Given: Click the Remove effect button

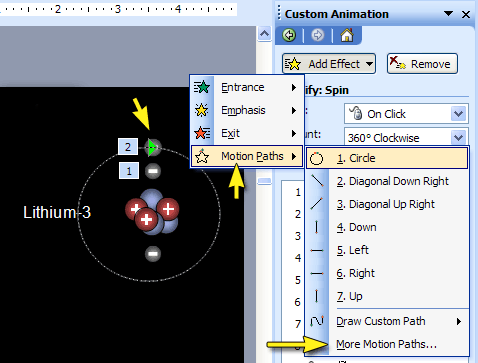Looking at the screenshot, I should click(x=422, y=64).
